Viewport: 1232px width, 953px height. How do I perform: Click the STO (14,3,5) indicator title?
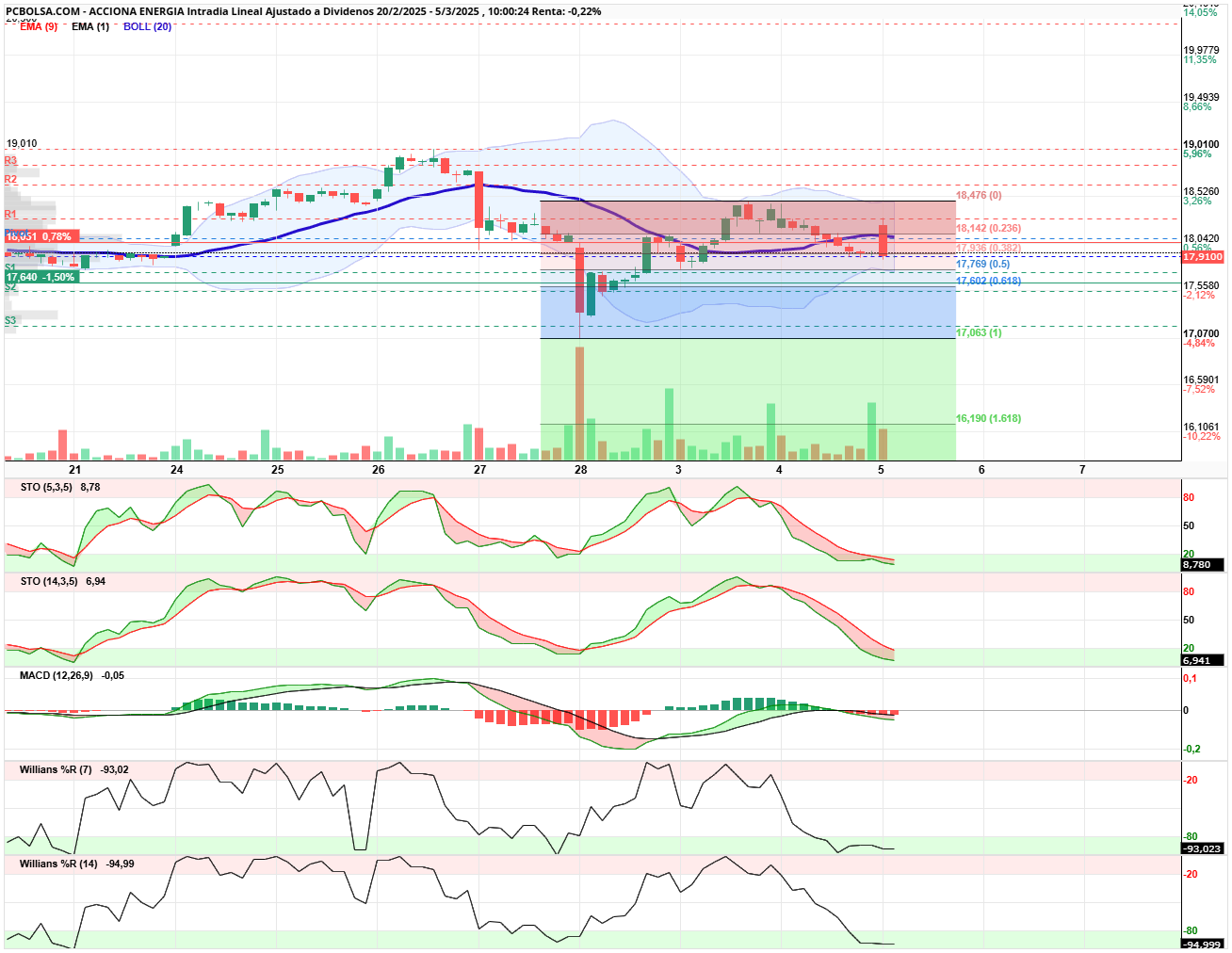[49, 581]
